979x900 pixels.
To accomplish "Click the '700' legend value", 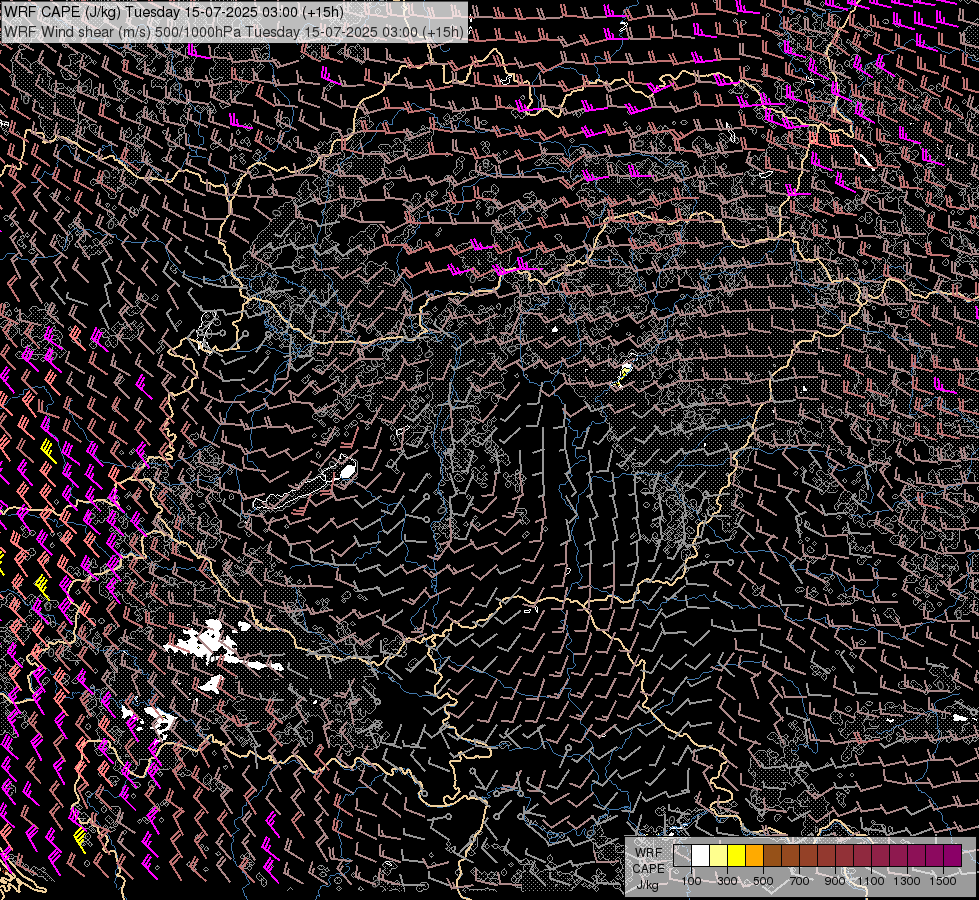I will [x=800, y=881].
